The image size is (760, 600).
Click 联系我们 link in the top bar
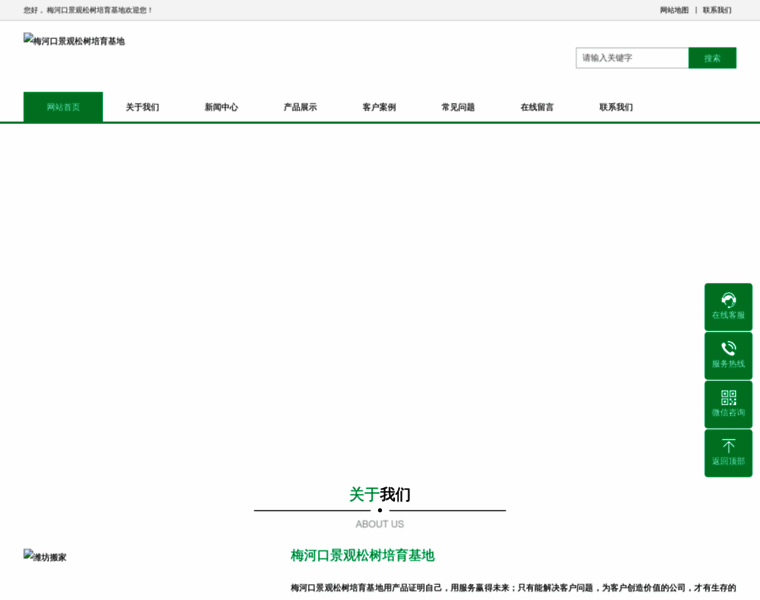click(x=717, y=10)
